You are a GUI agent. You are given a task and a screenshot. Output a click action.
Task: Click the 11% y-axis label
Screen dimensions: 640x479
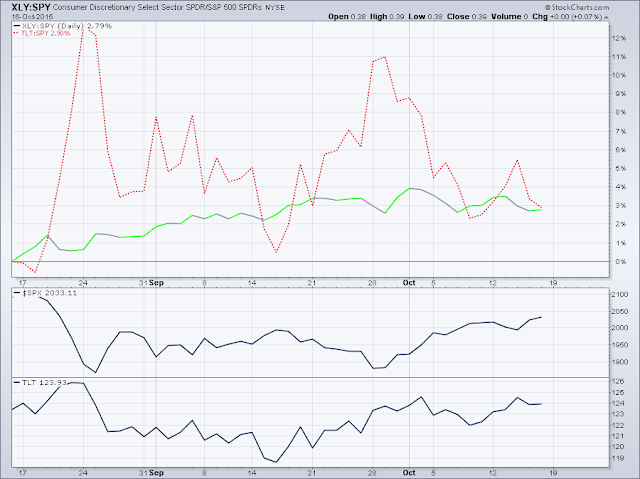pyautogui.click(x=618, y=57)
